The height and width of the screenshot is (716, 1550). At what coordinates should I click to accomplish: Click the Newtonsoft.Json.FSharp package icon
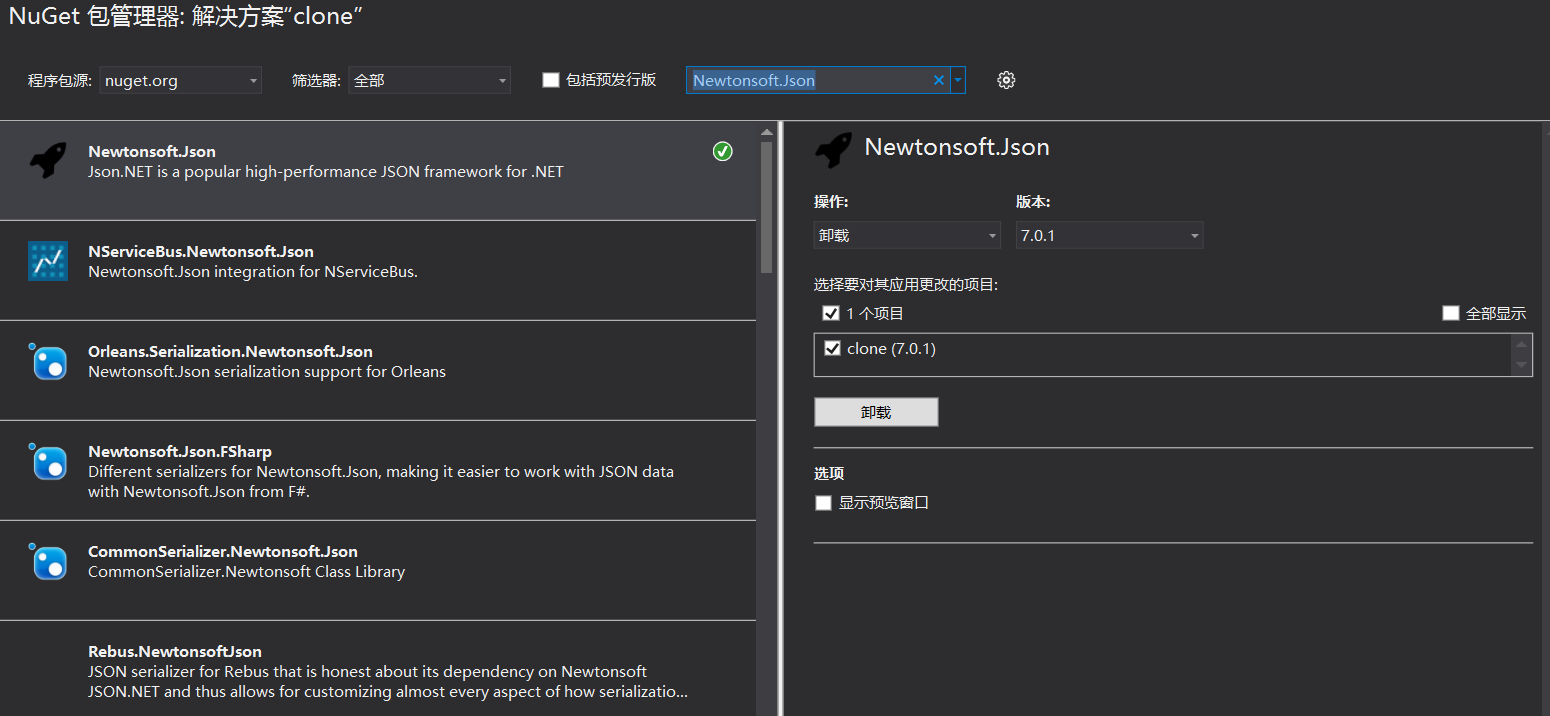[48, 461]
